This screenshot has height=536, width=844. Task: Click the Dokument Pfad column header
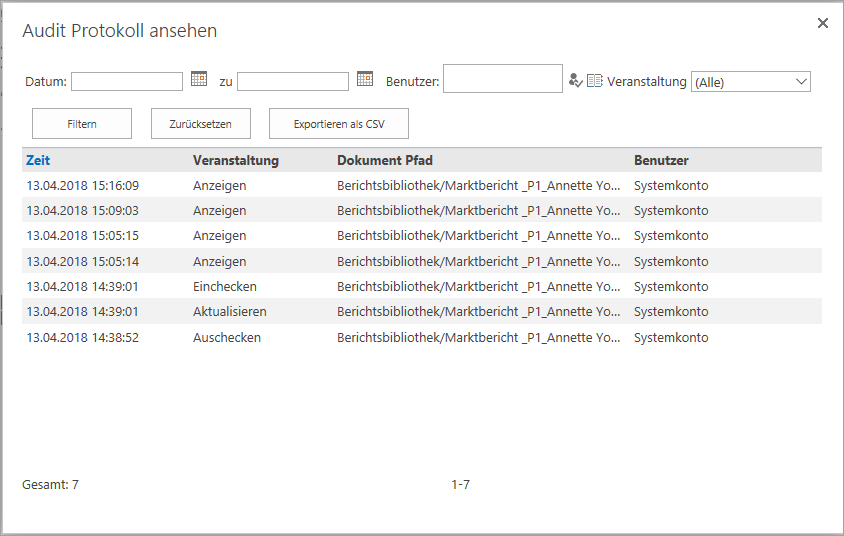385,160
